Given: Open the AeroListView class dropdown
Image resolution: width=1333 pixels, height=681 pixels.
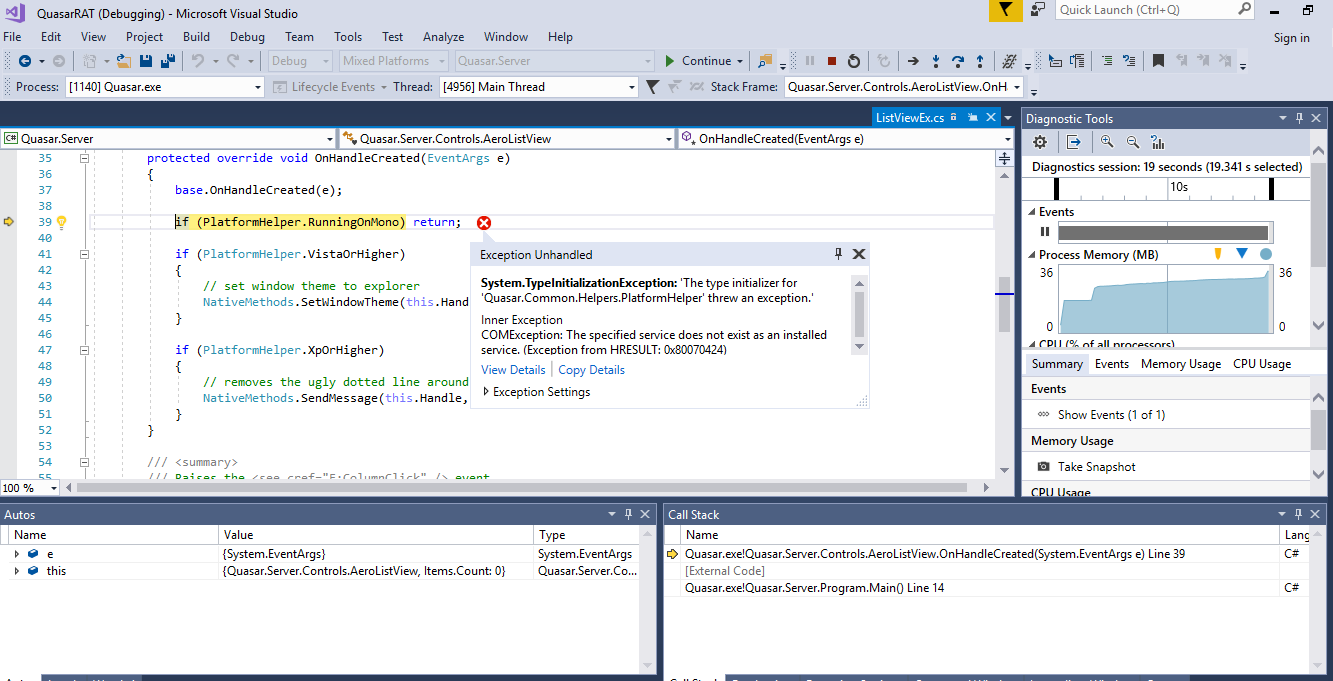Looking at the screenshot, I should pos(668,139).
